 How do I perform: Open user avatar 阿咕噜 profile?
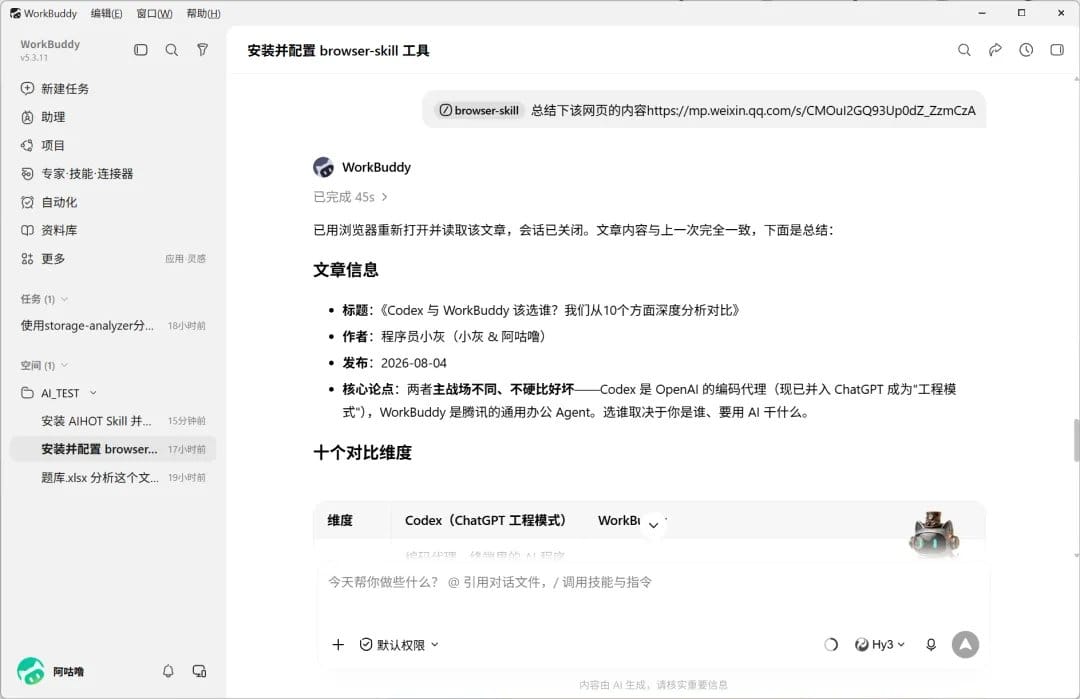tap(30, 671)
